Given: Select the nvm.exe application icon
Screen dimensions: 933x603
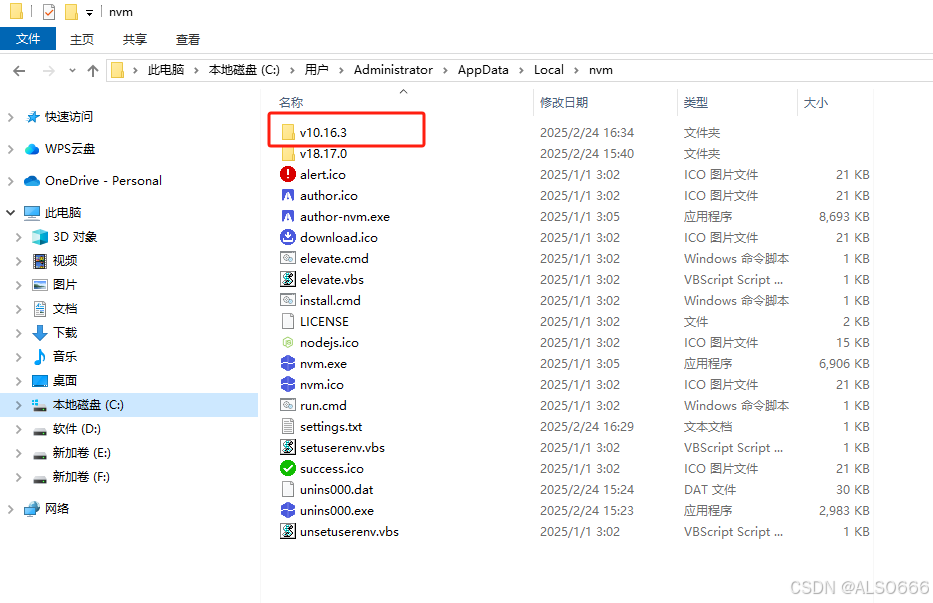Looking at the screenshot, I should coord(288,364).
